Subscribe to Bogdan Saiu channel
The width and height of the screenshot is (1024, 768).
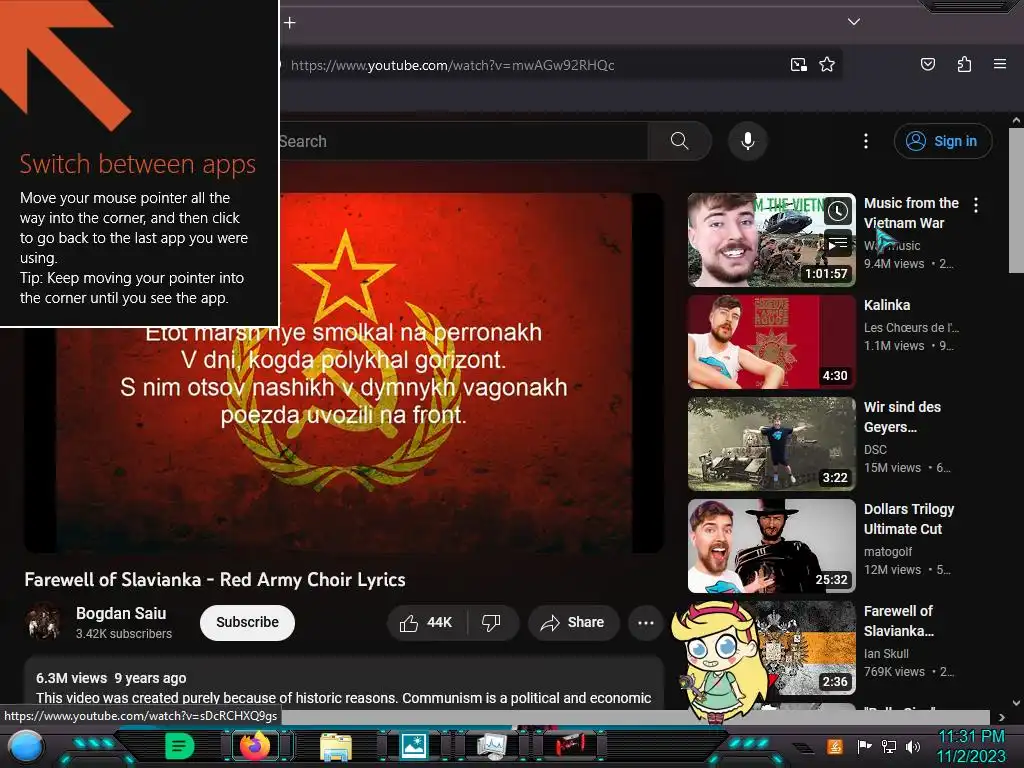coord(247,622)
